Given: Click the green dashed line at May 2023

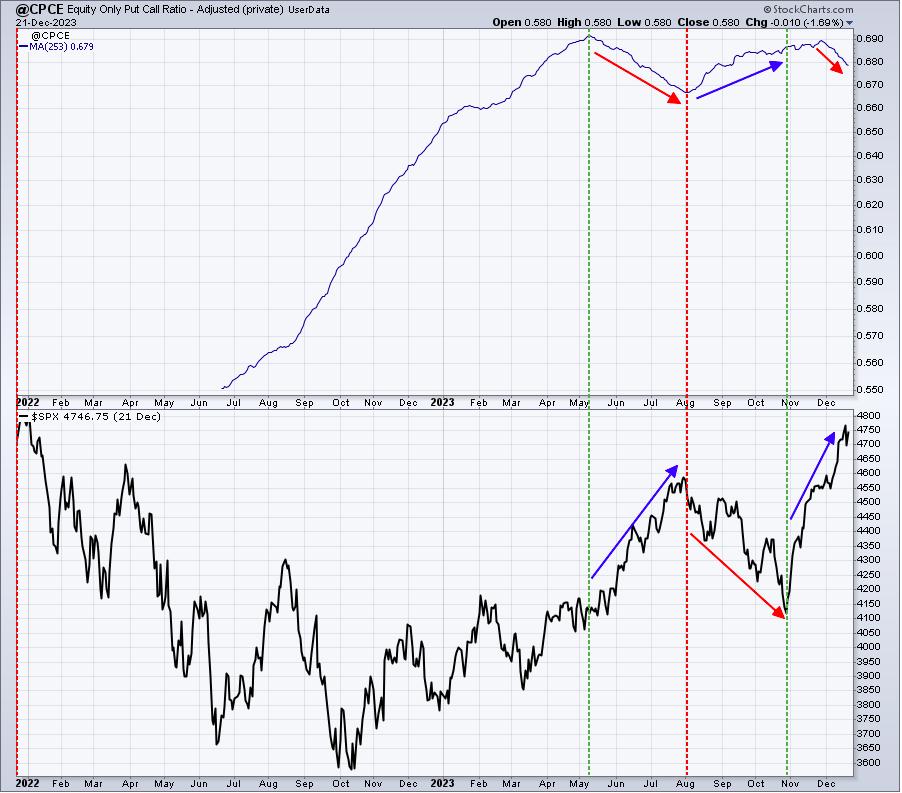Looking at the screenshot, I should [x=589, y=403].
